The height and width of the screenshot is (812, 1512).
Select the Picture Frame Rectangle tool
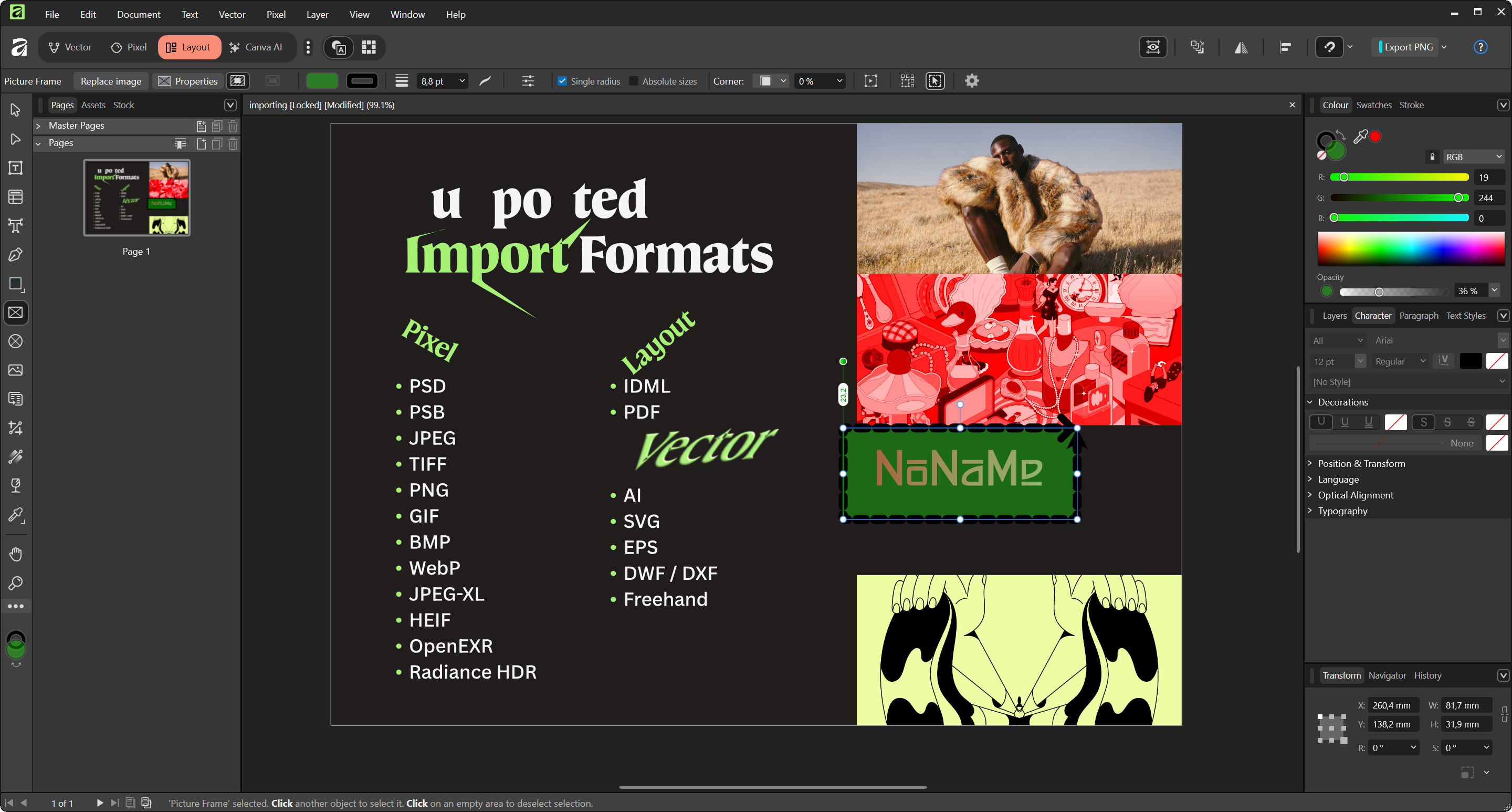click(16, 313)
